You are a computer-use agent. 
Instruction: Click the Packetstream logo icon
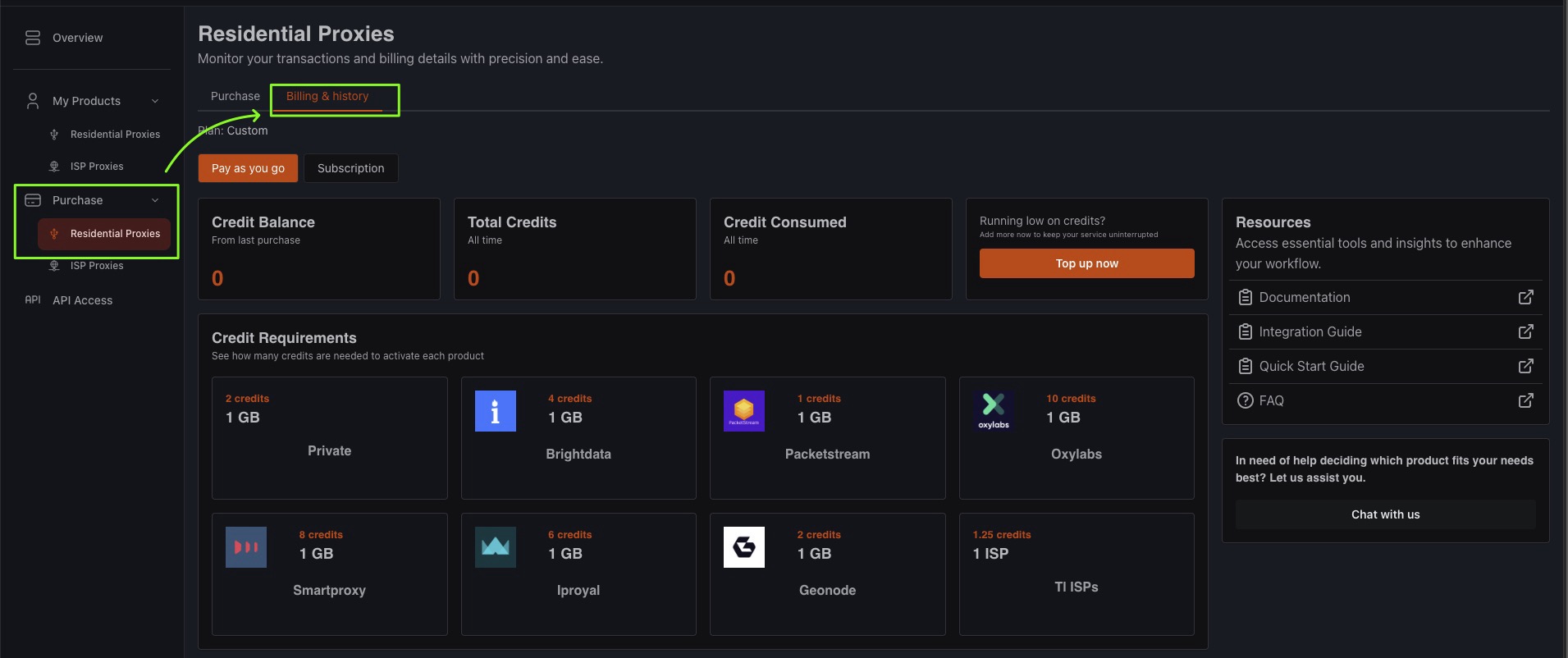tap(743, 411)
